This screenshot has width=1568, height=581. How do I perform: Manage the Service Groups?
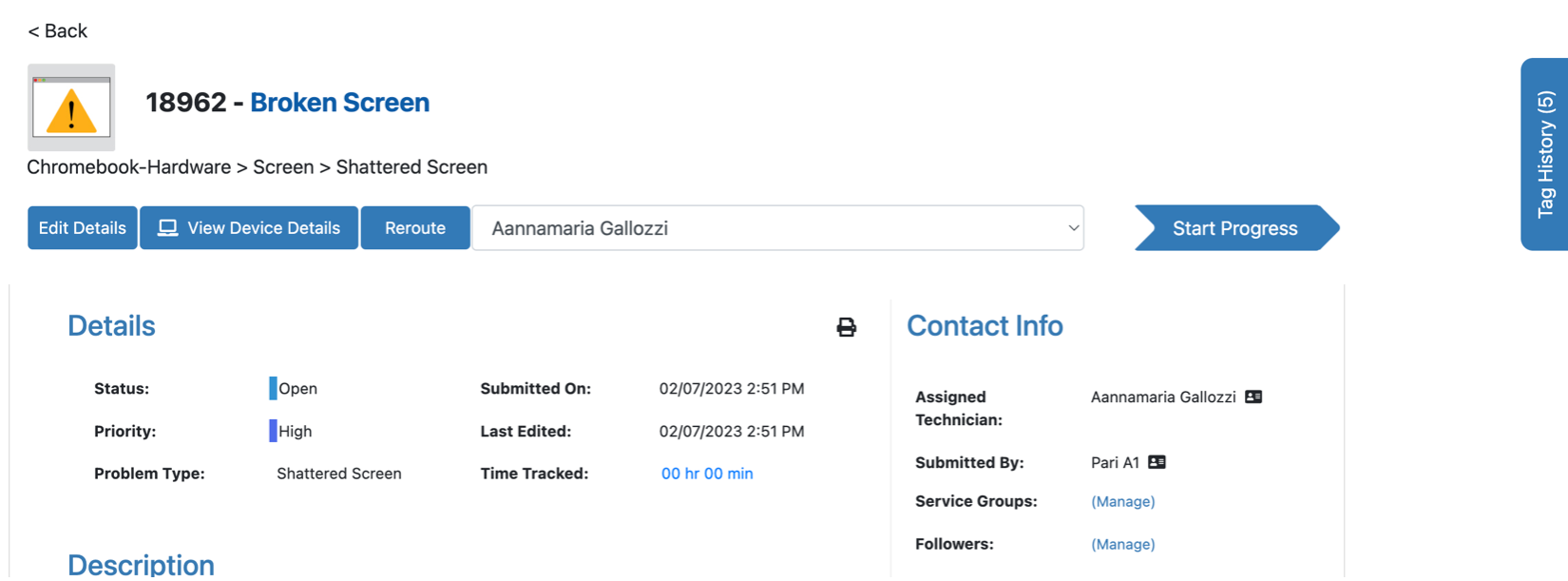[1123, 501]
